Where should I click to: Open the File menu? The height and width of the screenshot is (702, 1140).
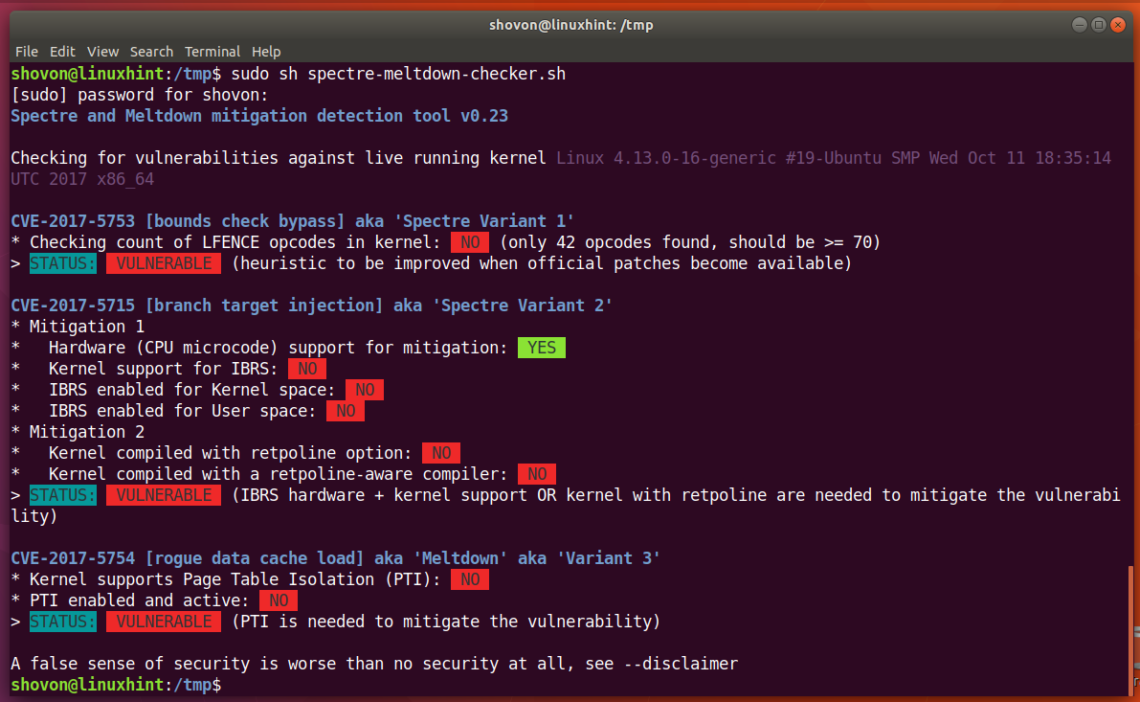[x=26, y=52]
